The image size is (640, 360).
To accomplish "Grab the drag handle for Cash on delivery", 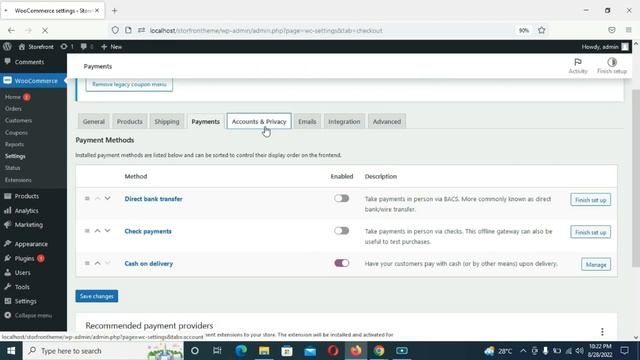I will pos(87,263).
